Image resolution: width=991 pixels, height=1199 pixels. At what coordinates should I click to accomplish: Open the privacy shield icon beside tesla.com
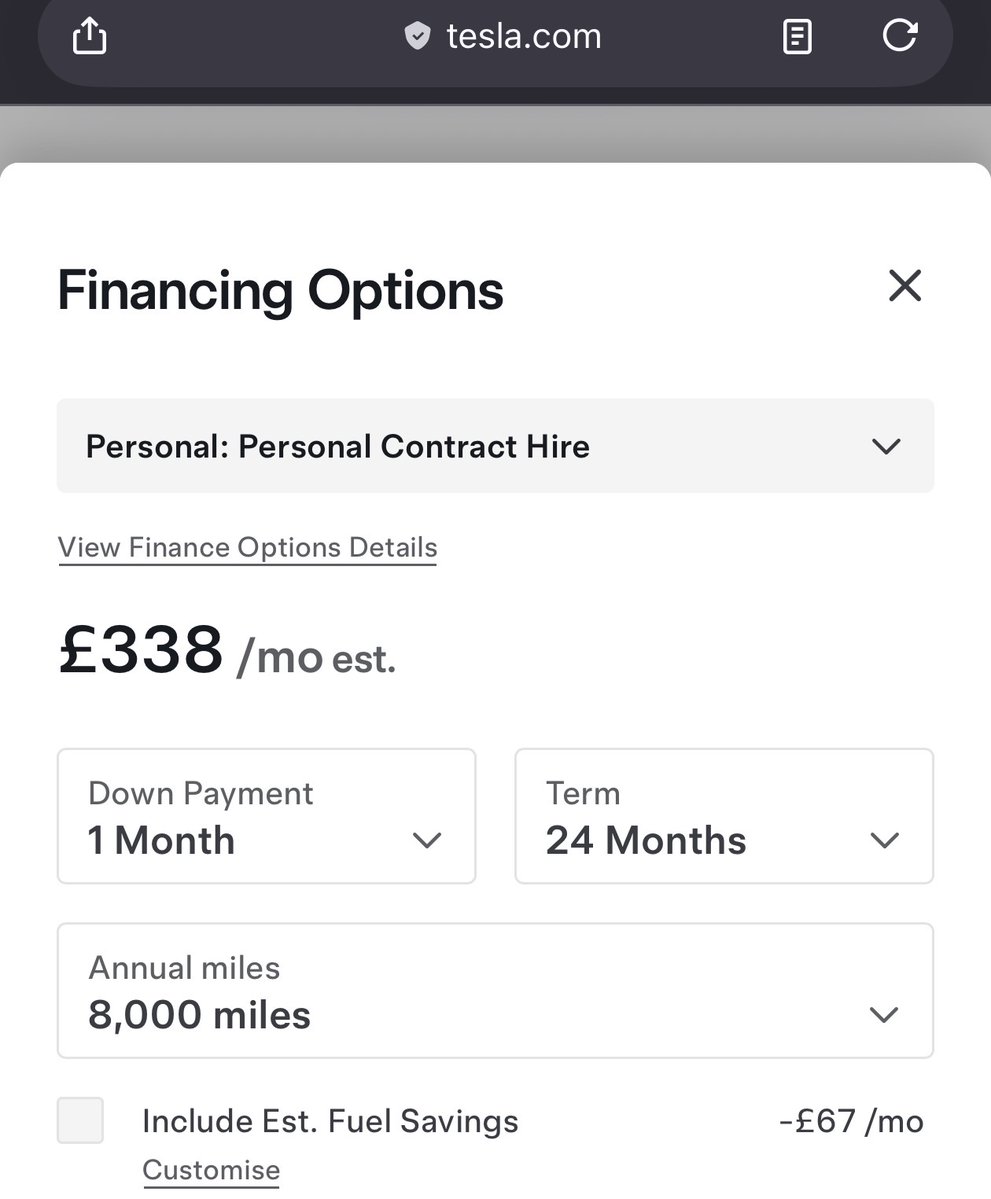point(418,35)
